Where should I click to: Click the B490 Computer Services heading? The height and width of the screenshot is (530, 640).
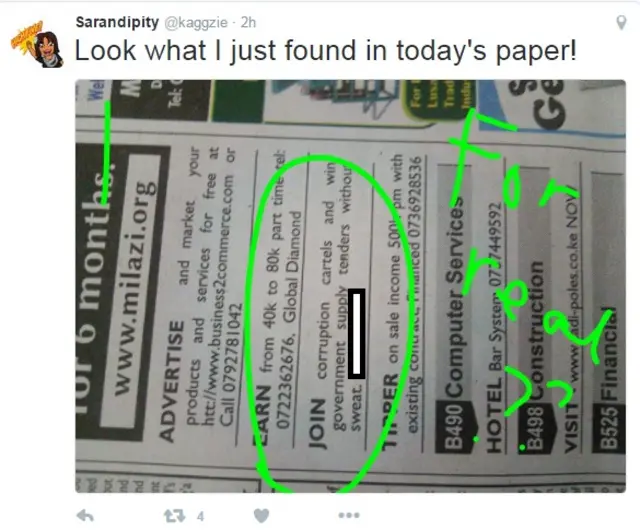pyautogui.click(x=454, y=325)
